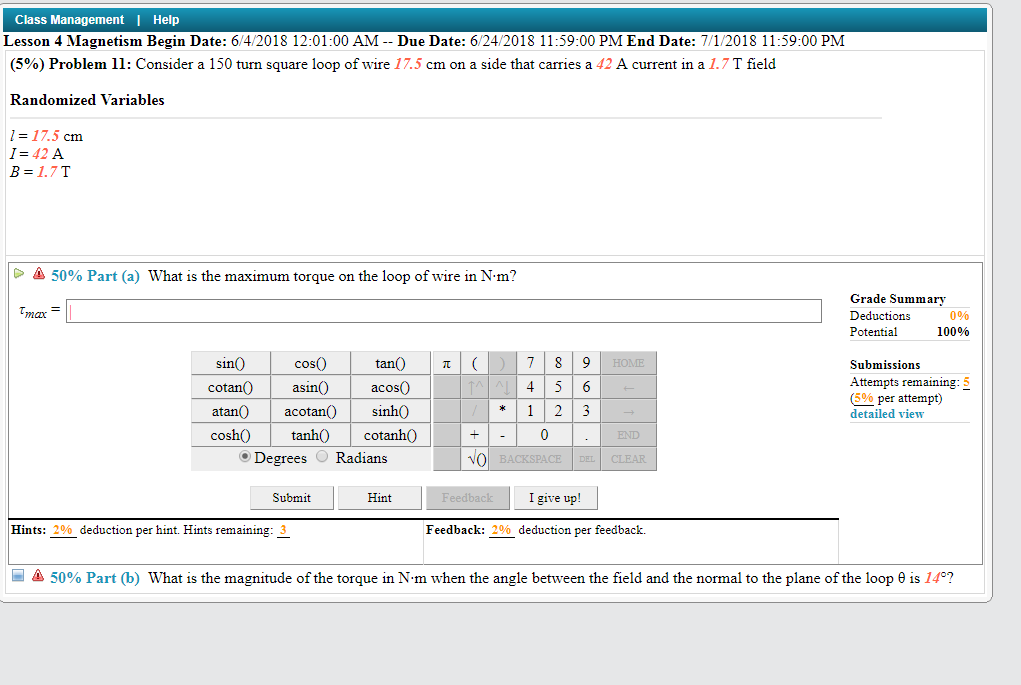Expand the collapsed Part (b) section
Image resolution: width=1021 pixels, height=685 pixels.
[x=15, y=576]
